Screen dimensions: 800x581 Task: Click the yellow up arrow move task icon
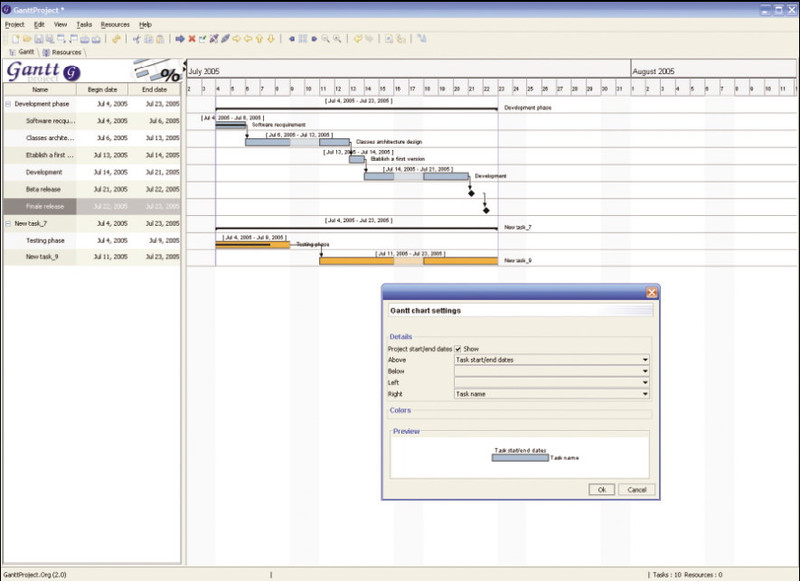point(259,39)
